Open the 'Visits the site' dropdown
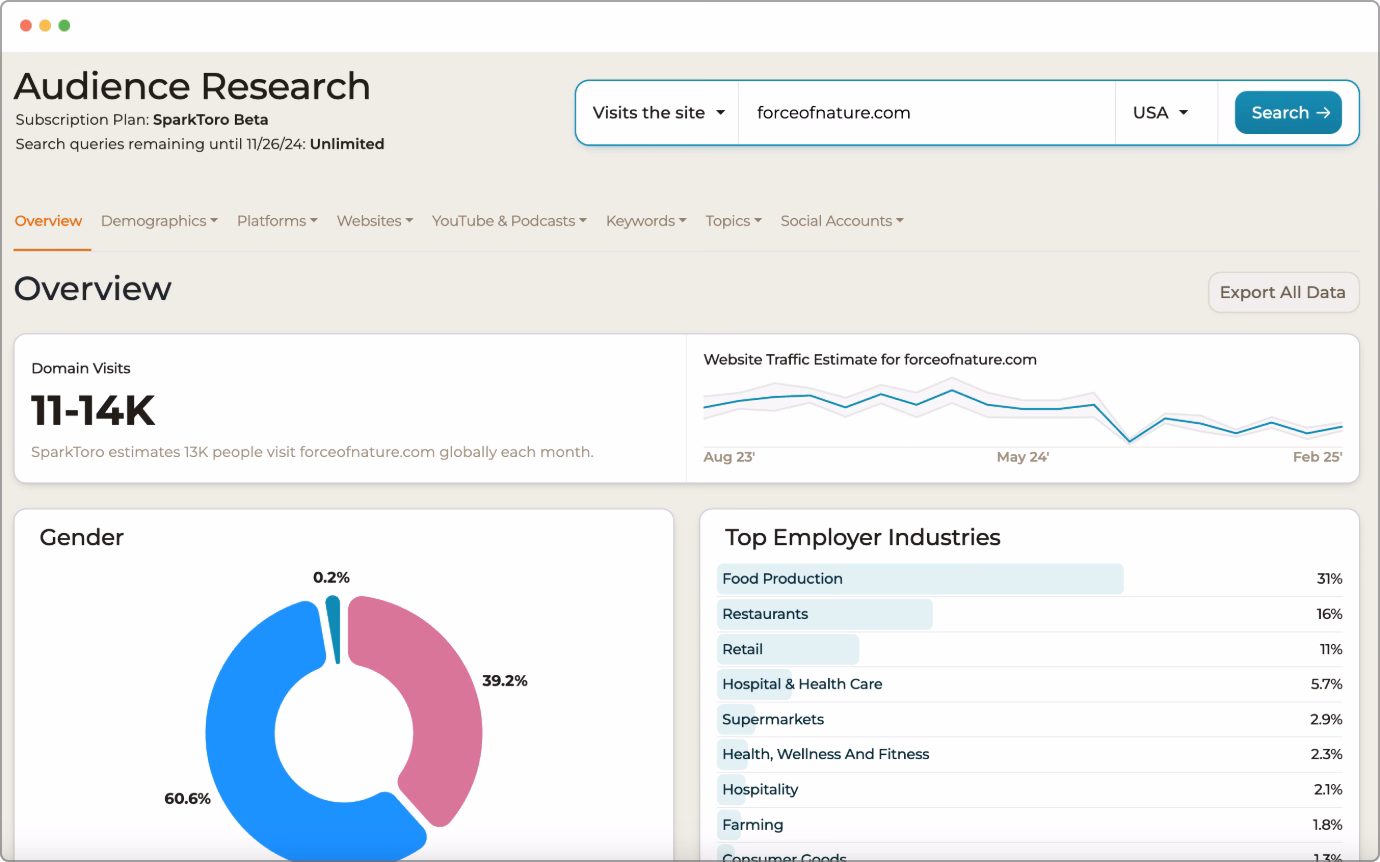Image resolution: width=1380 pixels, height=862 pixels. [658, 113]
